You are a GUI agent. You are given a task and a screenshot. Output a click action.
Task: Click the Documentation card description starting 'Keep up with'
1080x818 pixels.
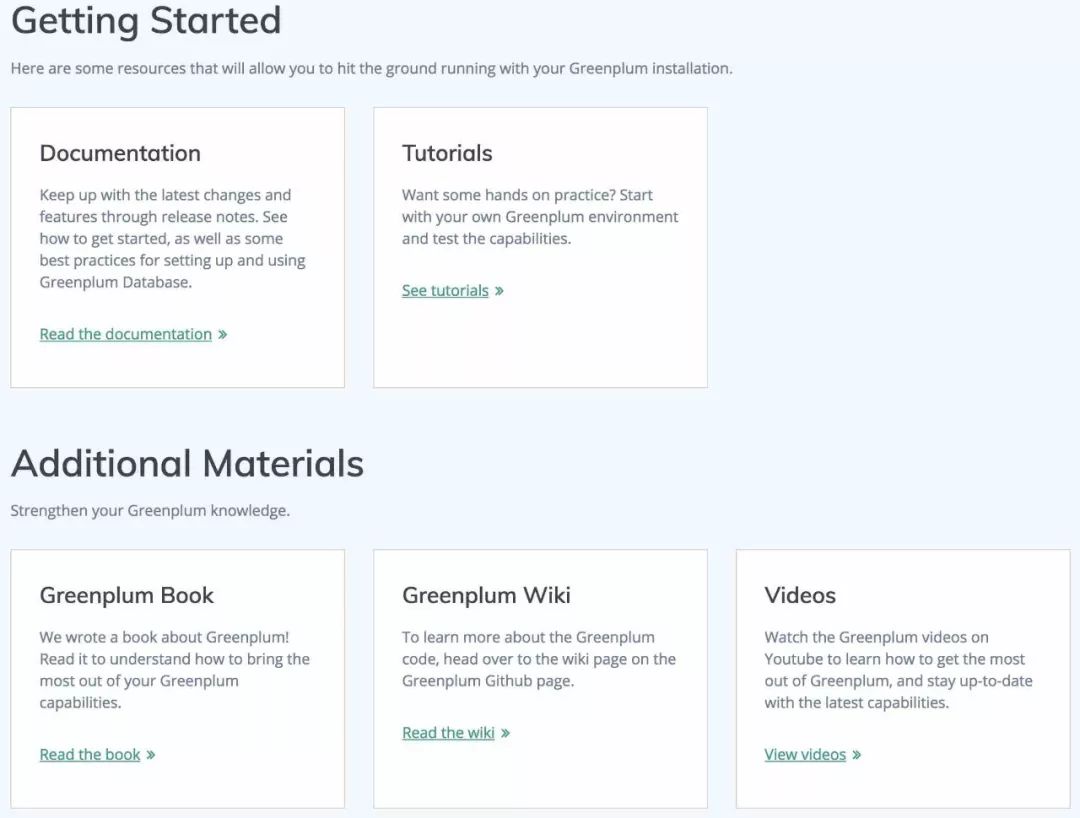pos(172,238)
